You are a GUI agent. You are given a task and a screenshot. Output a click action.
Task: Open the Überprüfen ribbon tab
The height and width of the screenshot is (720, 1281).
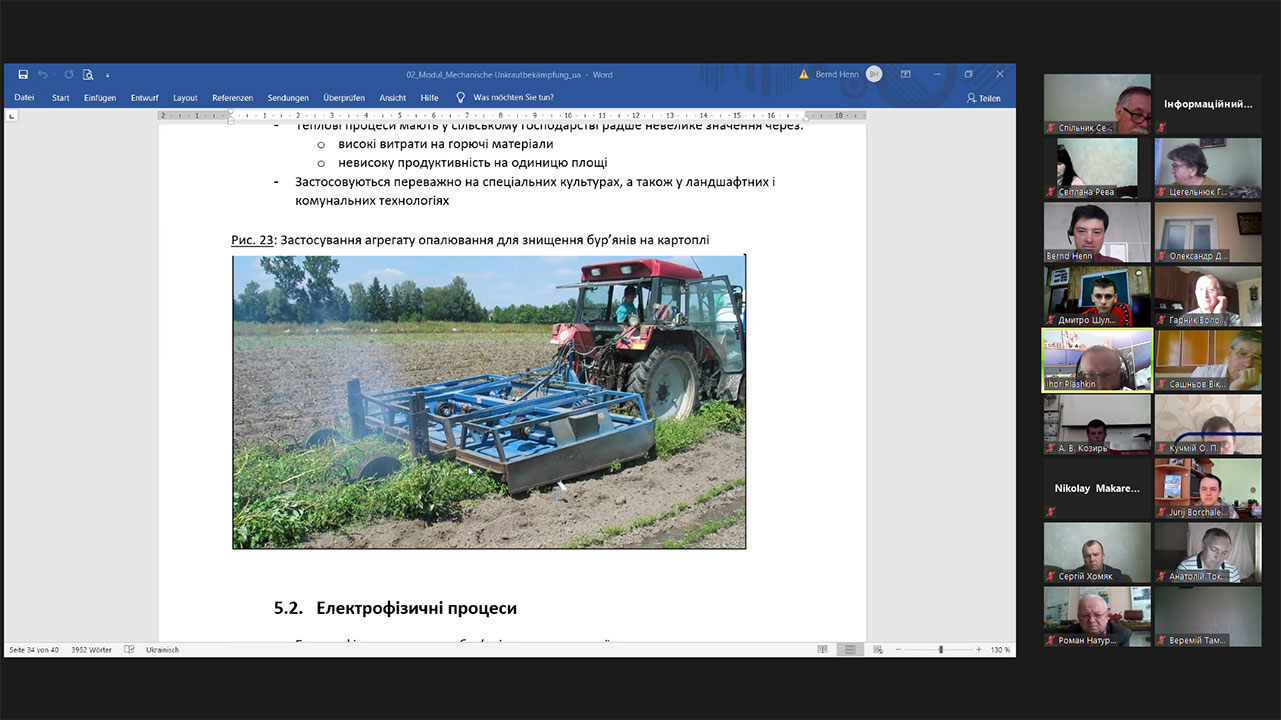343,98
